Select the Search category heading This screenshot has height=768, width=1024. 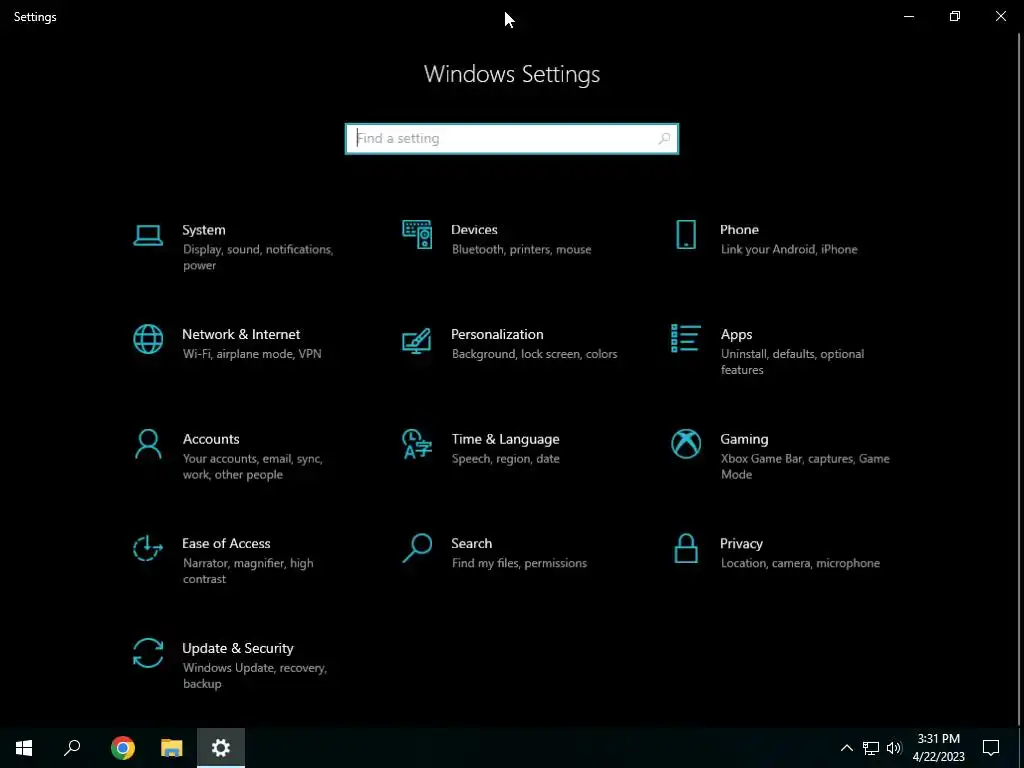(x=472, y=543)
